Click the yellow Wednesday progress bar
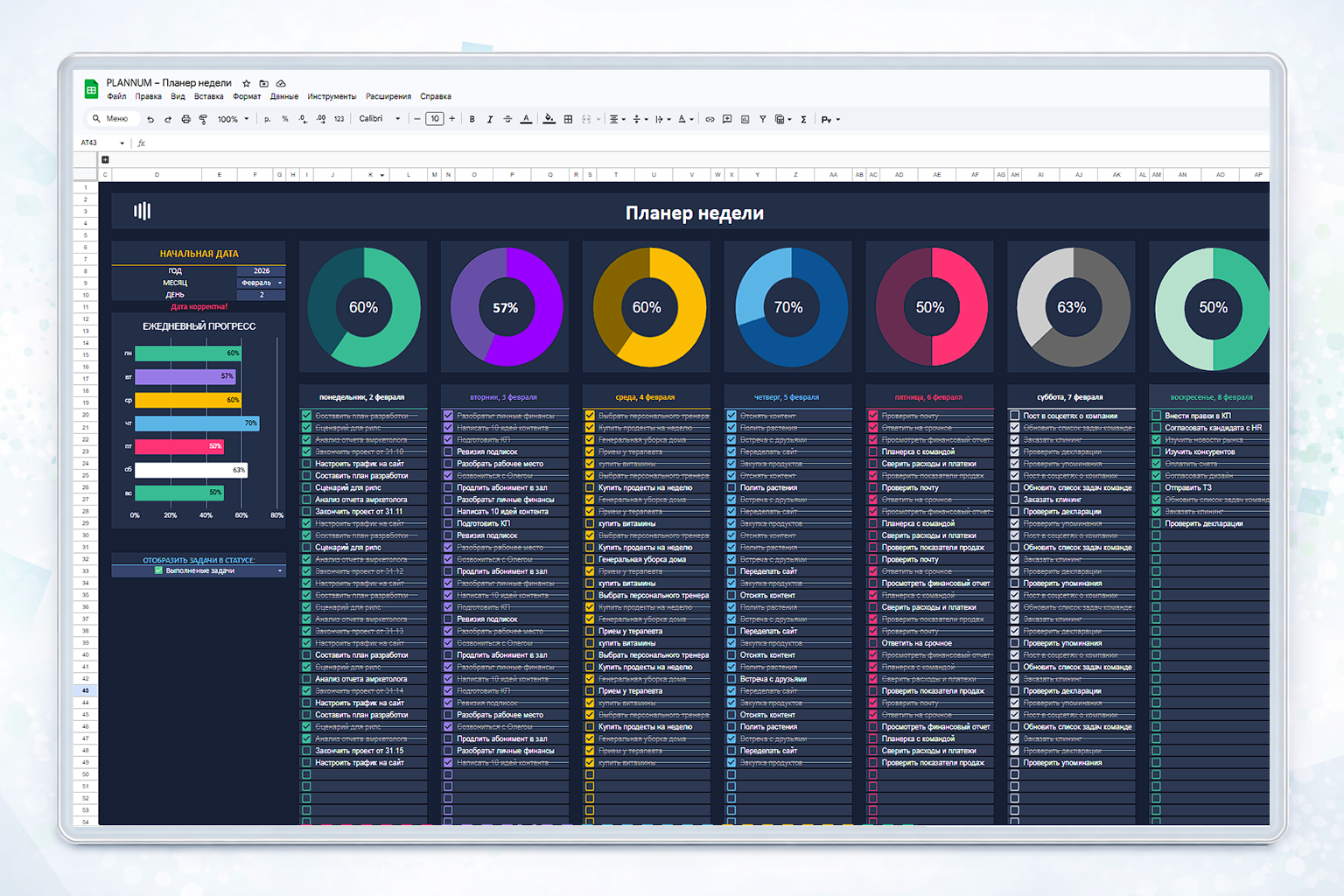 [x=187, y=400]
